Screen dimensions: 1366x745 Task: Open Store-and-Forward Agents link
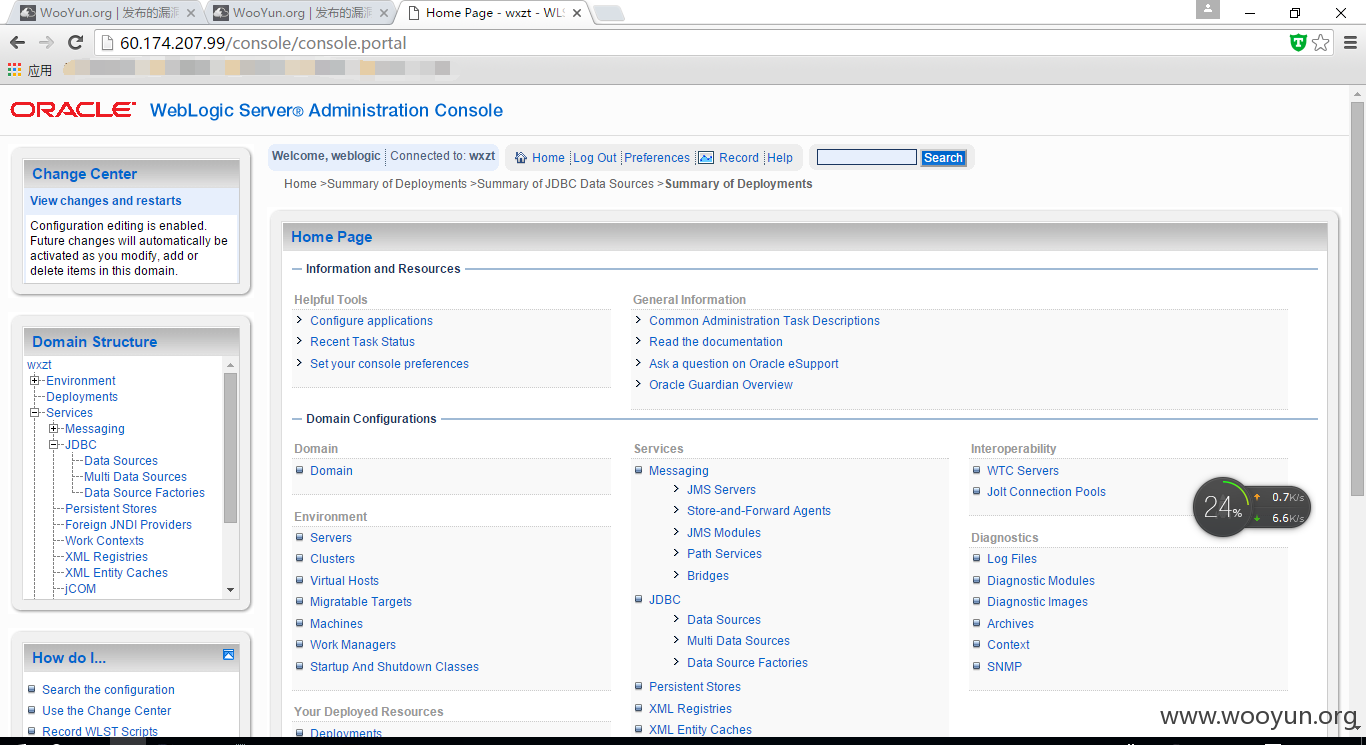[x=759, y=511]
